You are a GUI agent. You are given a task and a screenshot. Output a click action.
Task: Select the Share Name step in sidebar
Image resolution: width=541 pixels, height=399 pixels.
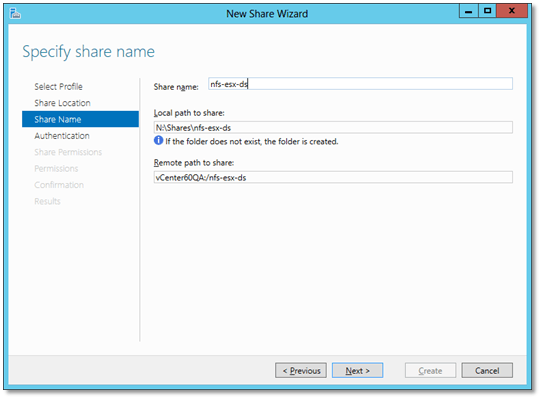(80, 119)
